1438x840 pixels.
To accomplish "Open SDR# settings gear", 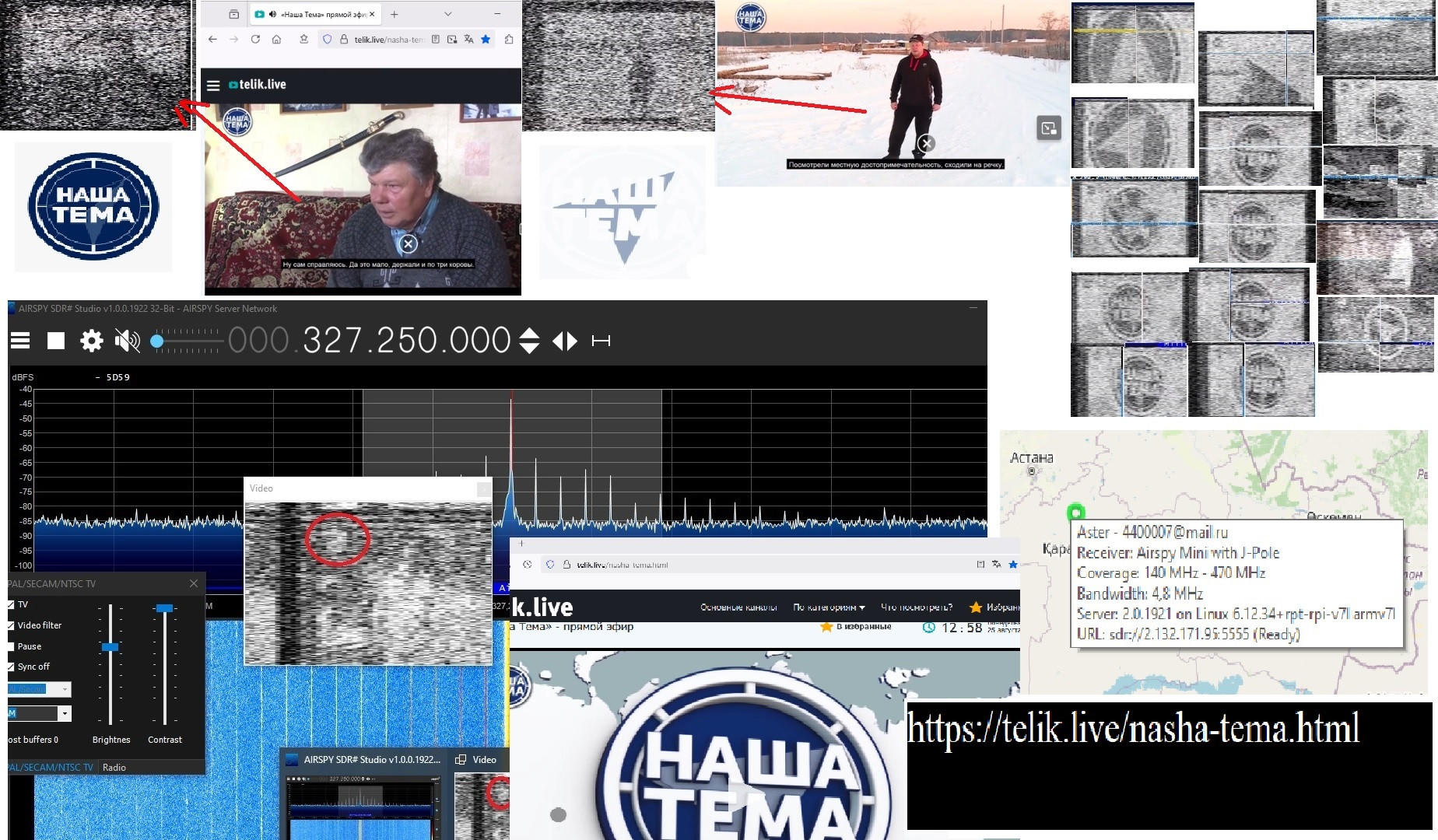I will pos(92,341).
